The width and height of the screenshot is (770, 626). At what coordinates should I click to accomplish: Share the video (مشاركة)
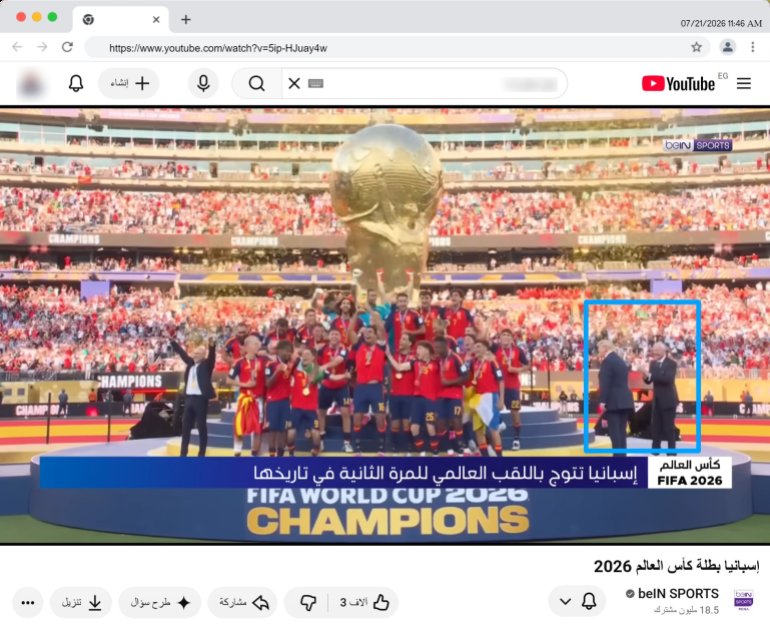click(243, 602)
